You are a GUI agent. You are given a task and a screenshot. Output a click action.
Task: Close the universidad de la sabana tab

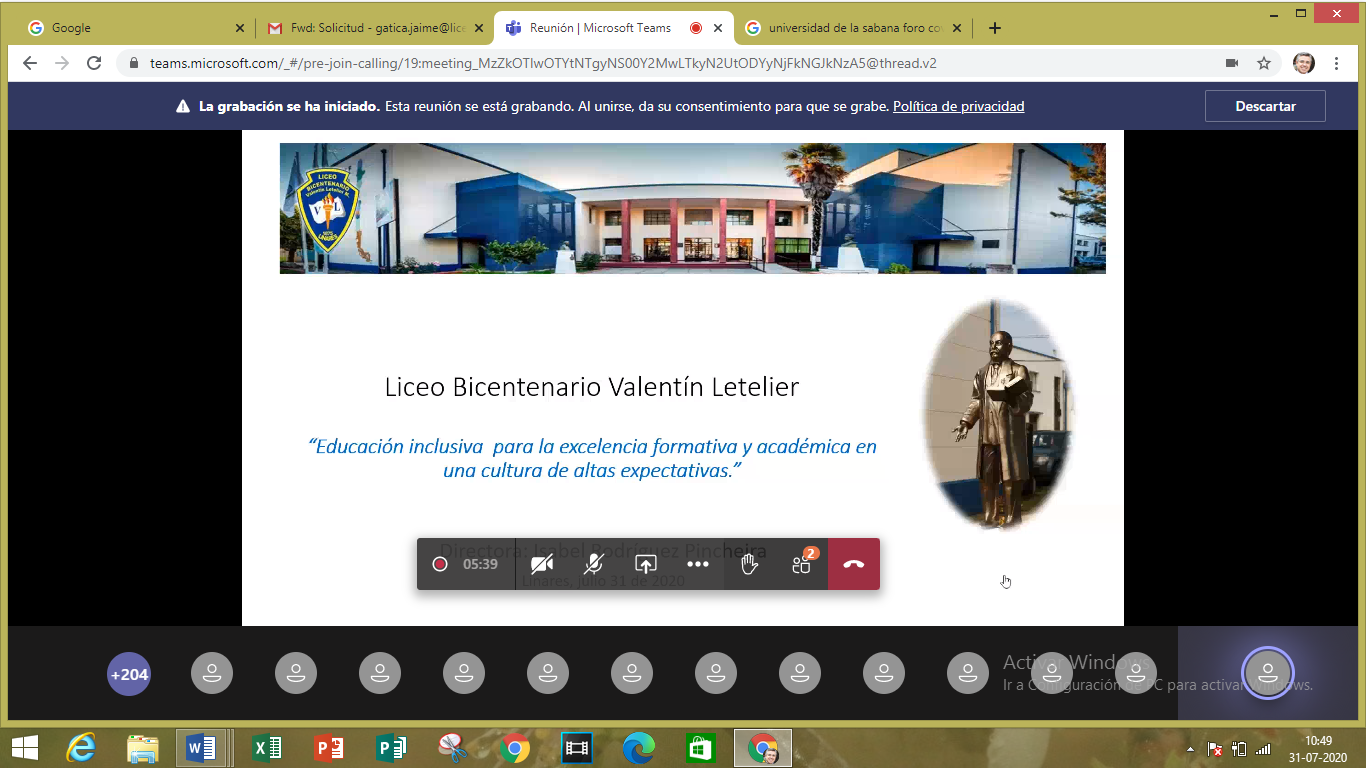click(957, 28)
